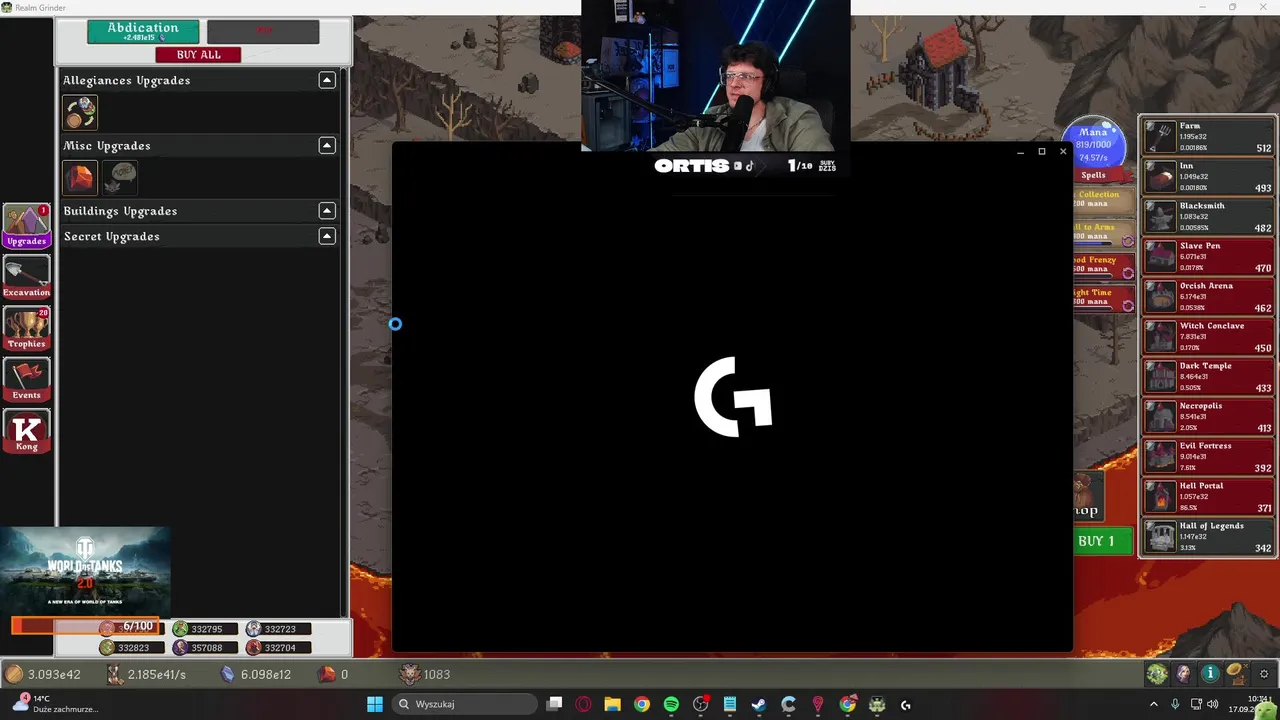Click the Abdication button
Viewport: 1280px width, 720px height.
[143, 32]
